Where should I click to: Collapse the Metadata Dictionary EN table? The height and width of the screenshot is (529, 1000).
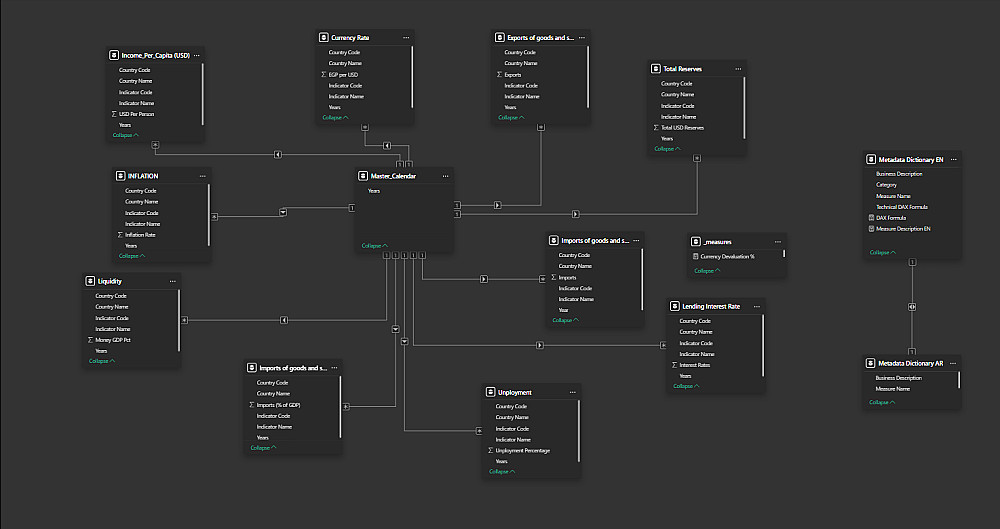883,253
